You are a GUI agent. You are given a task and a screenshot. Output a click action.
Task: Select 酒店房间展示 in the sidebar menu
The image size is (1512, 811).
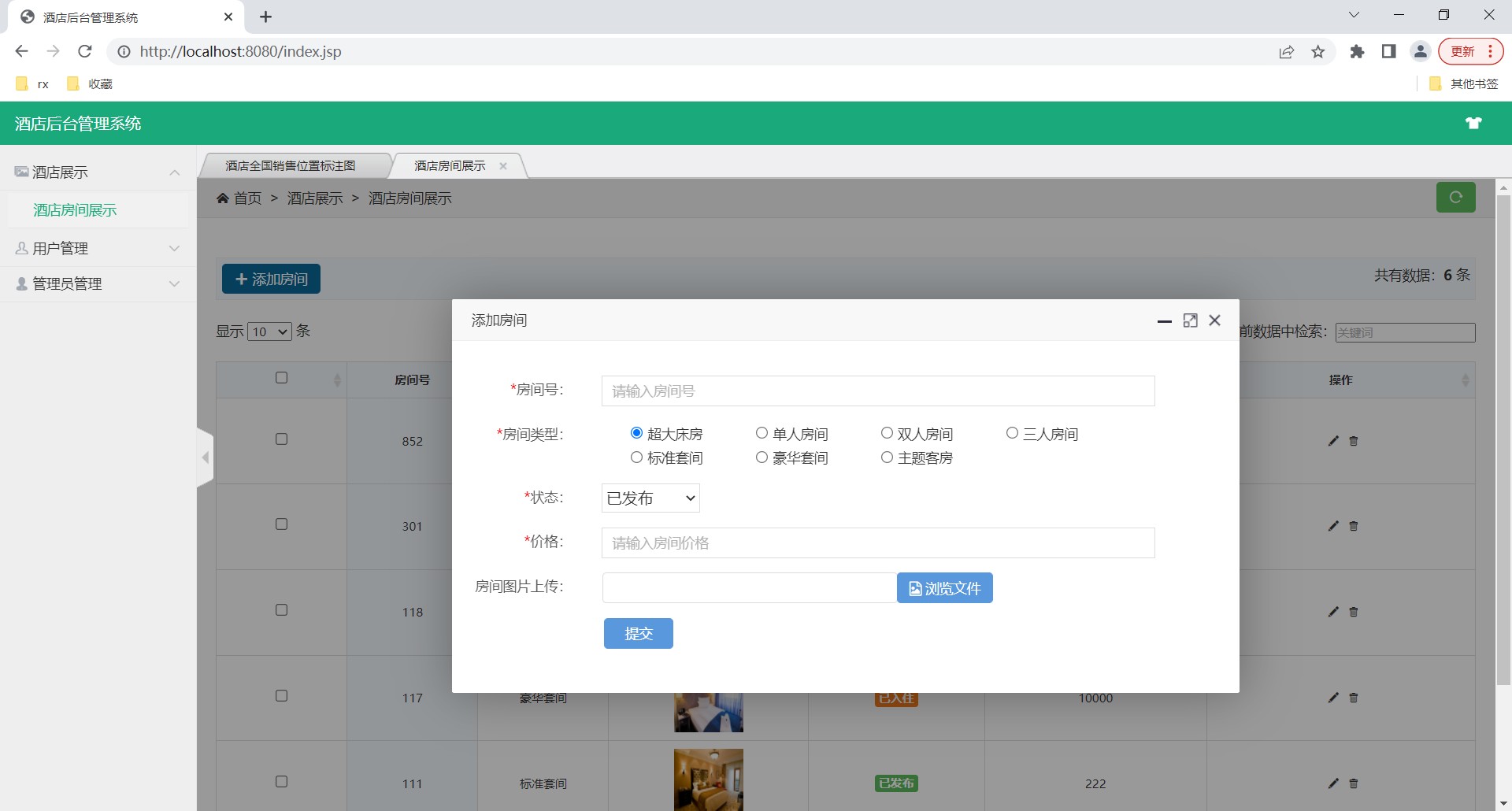(74, 209)
